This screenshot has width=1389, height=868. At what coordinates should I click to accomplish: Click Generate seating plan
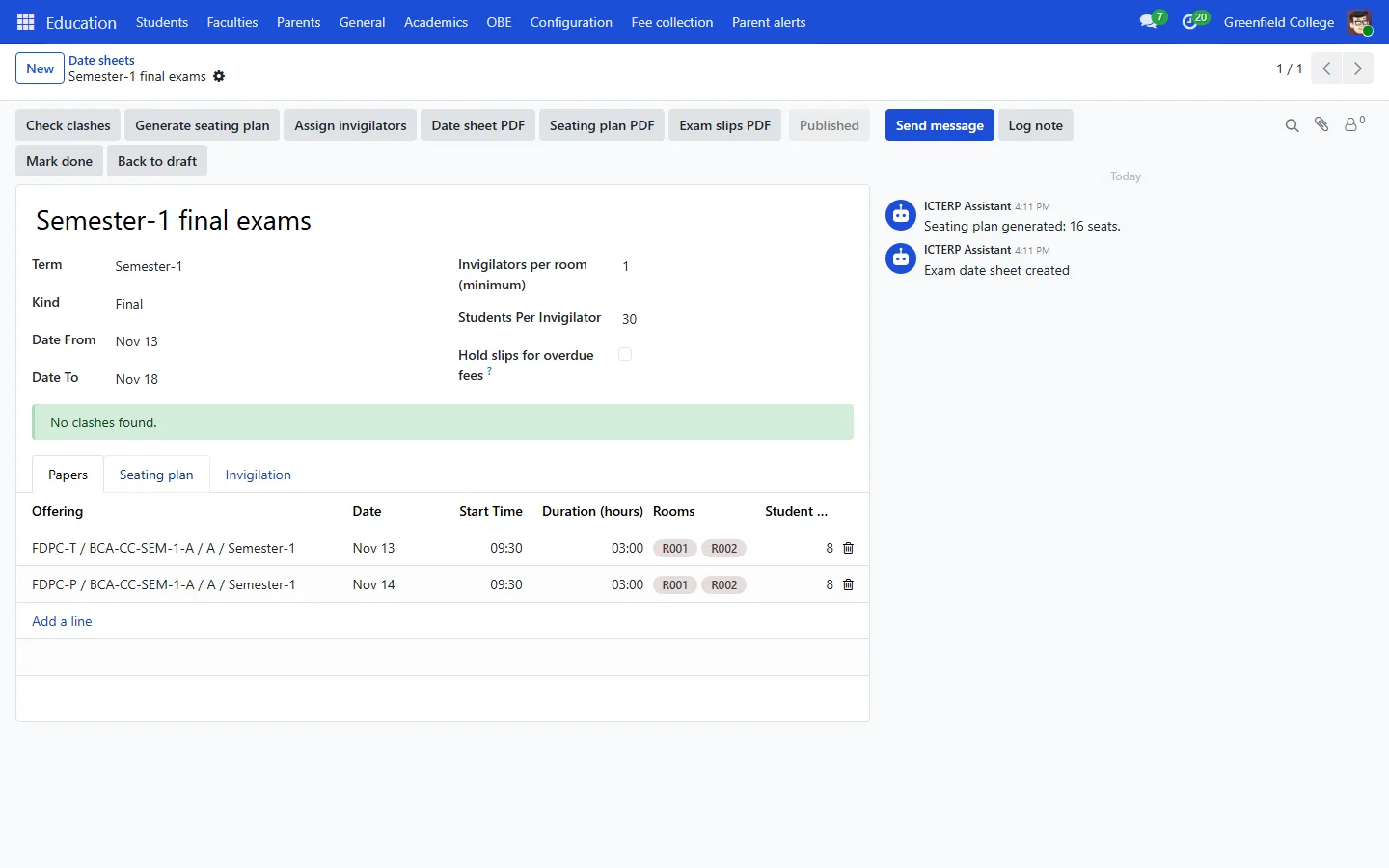[x=203, y=125]
